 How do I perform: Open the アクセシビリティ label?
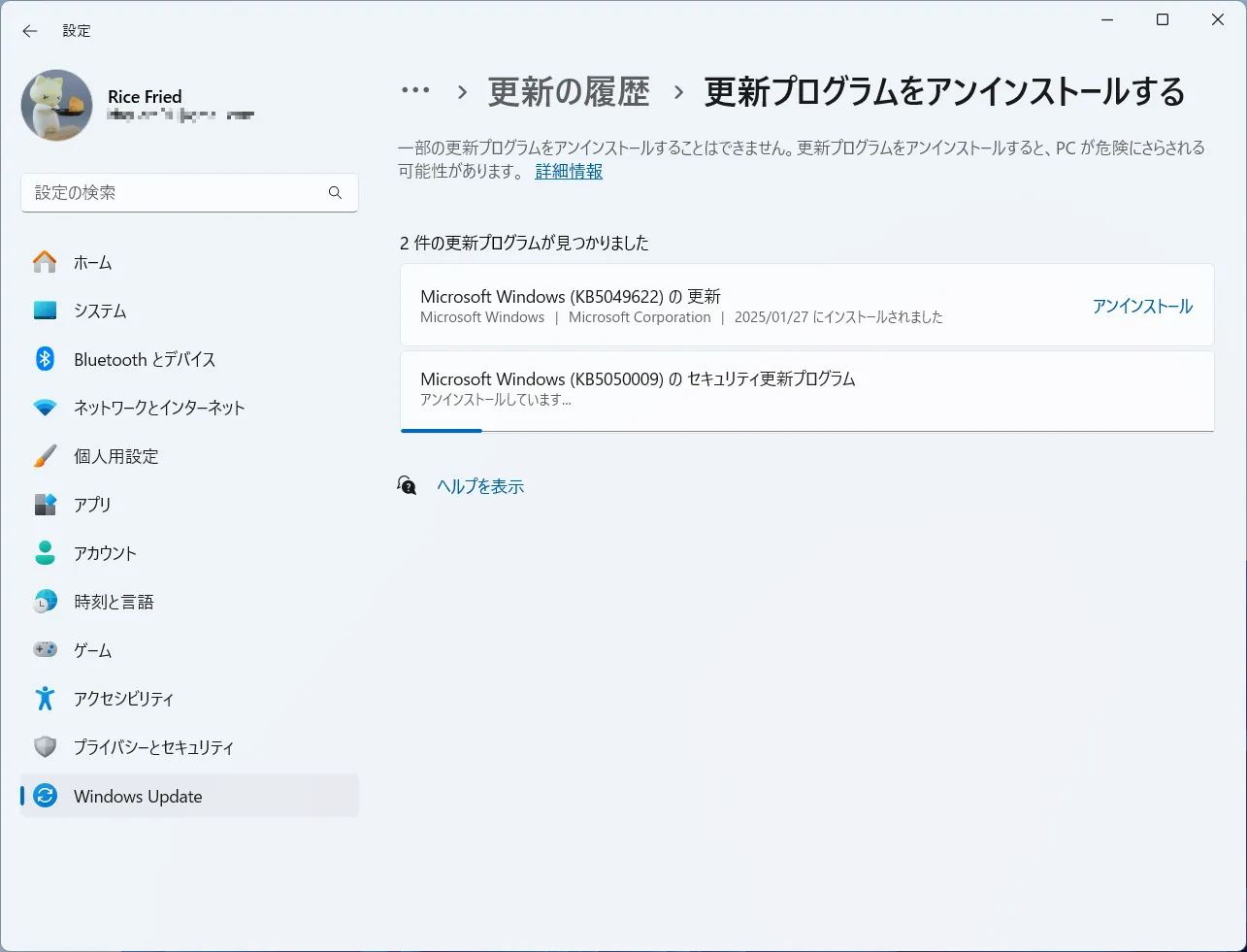[123, 699]
